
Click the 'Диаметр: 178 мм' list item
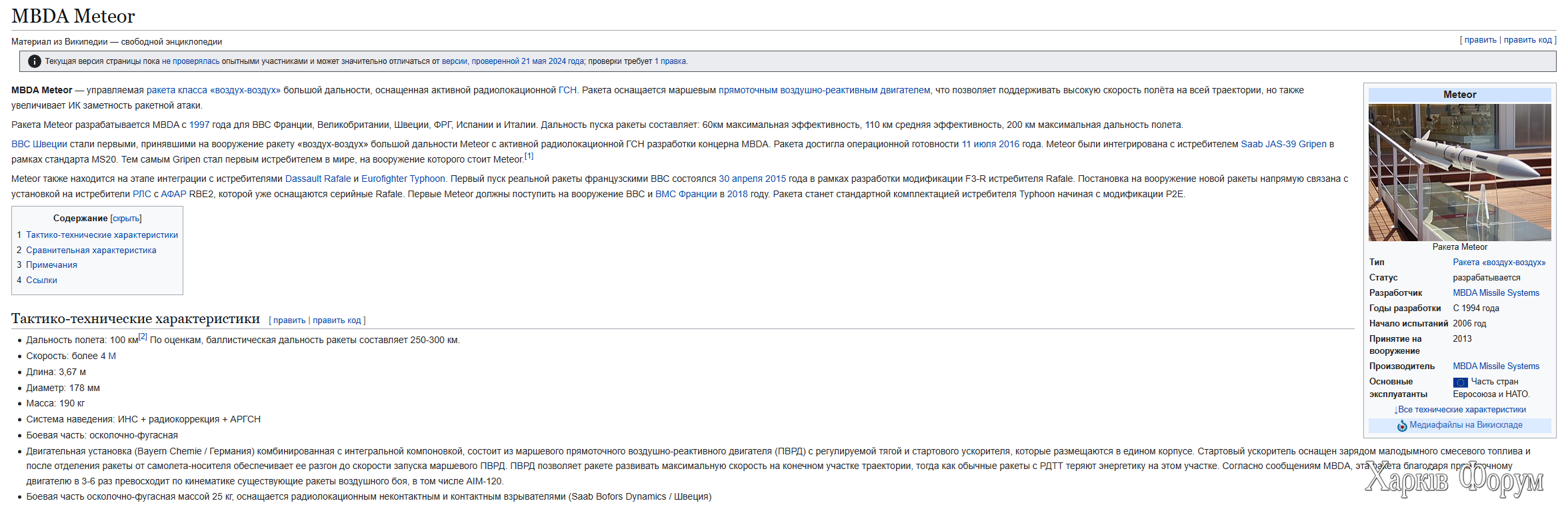[63, 388]
